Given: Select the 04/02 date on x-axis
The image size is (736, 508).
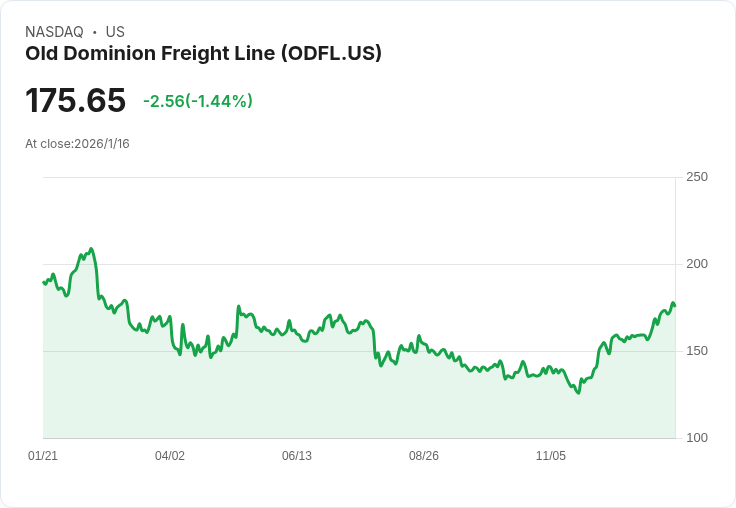Looking at the screenshot, I should pyautogui.click(x=170, y=456).
